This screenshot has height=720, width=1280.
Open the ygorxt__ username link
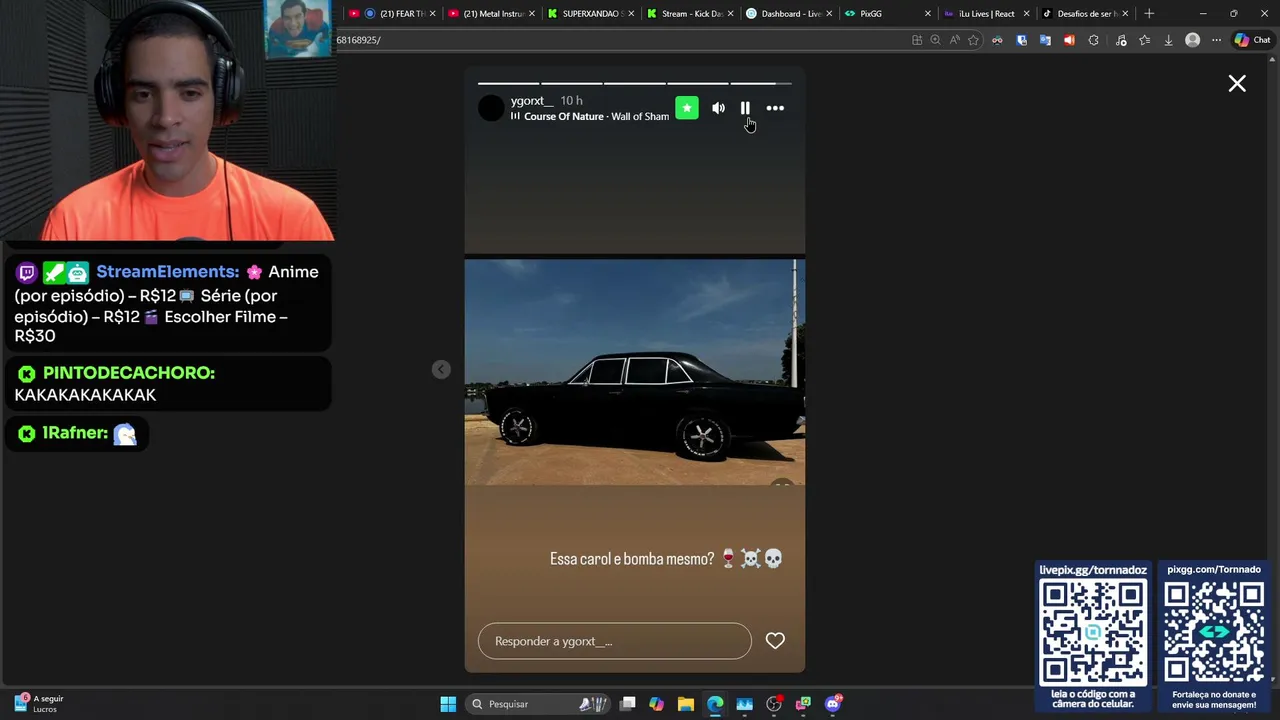(532, 101)
